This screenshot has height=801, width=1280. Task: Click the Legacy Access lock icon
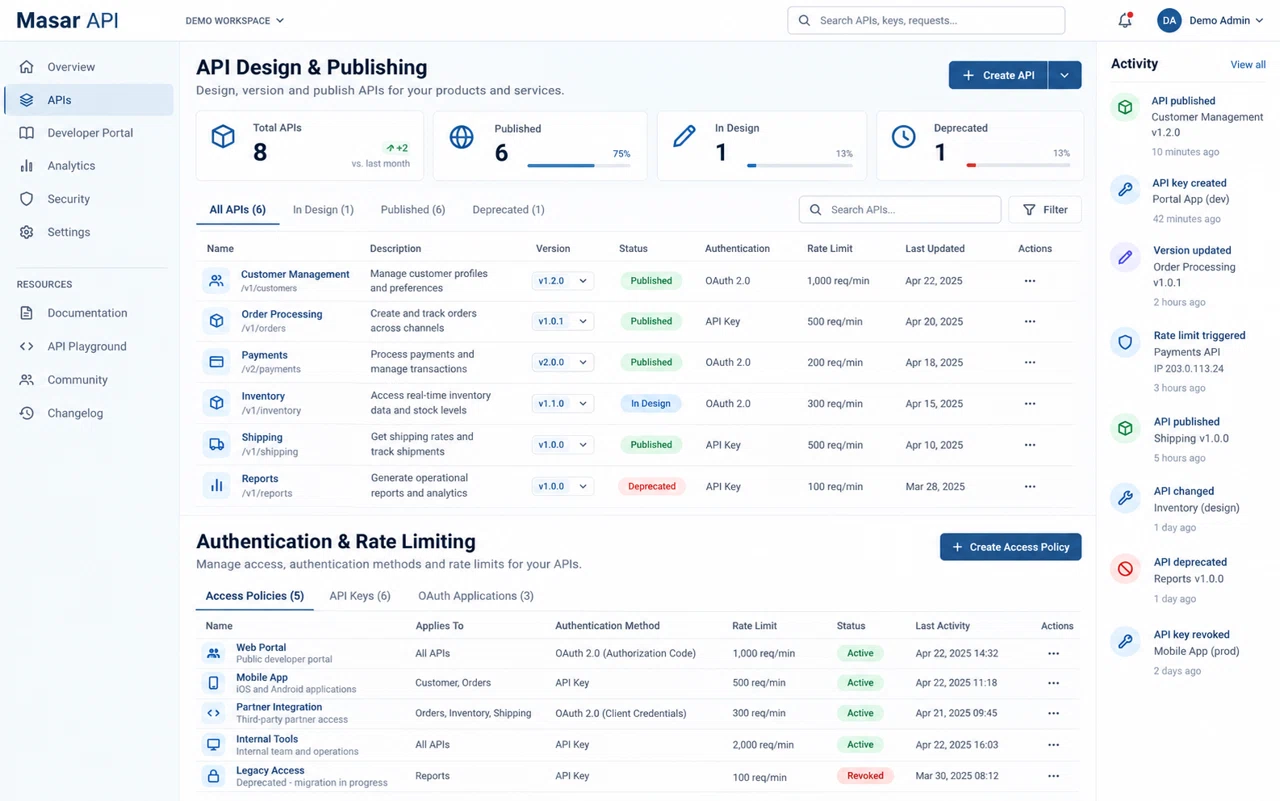coord(213,776)
